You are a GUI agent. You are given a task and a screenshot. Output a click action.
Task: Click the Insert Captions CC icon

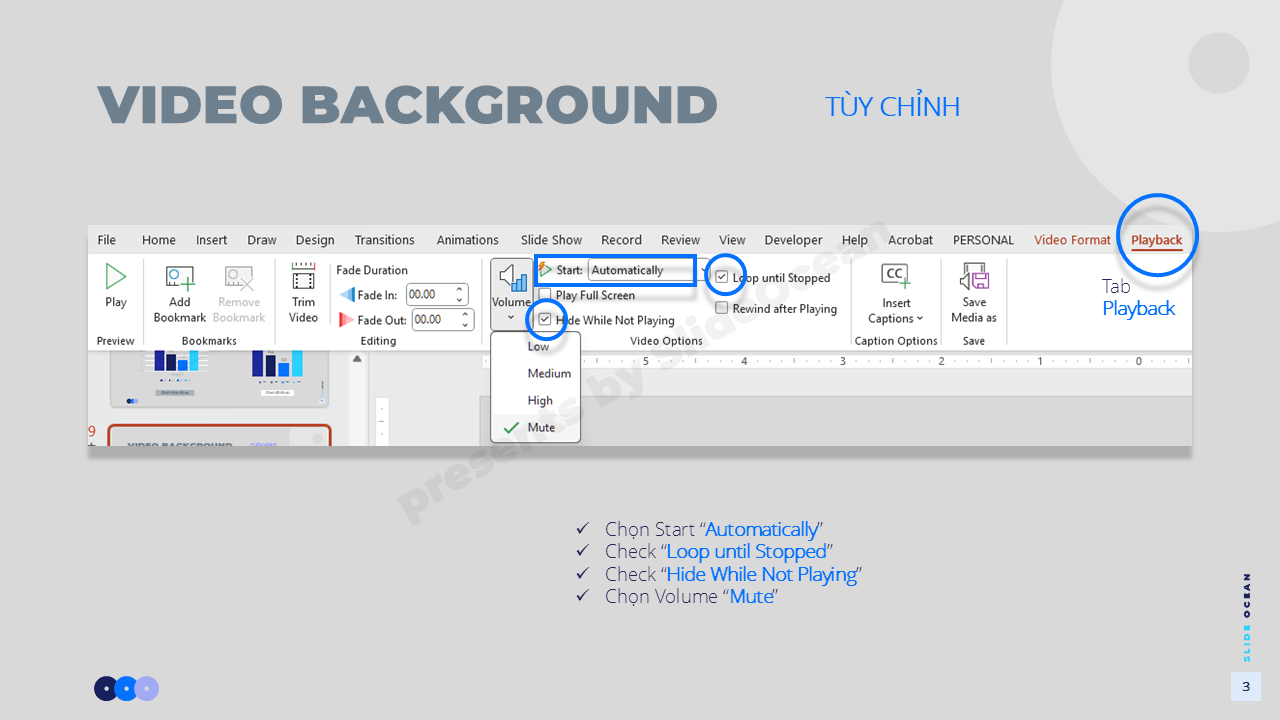point(895,277)
